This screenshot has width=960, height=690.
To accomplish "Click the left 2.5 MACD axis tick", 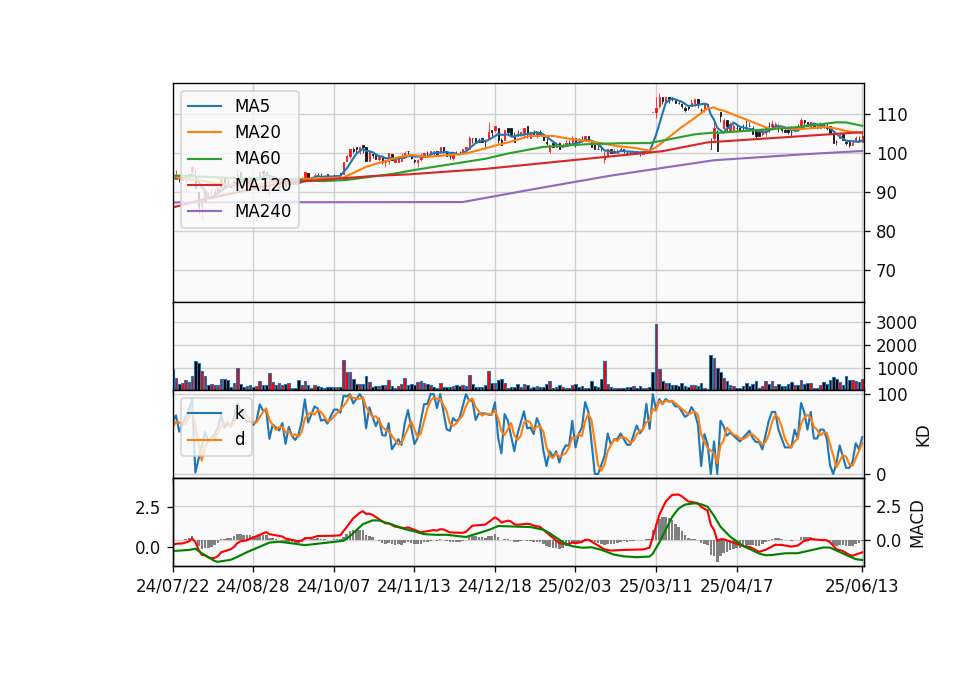I will (148, 508).
